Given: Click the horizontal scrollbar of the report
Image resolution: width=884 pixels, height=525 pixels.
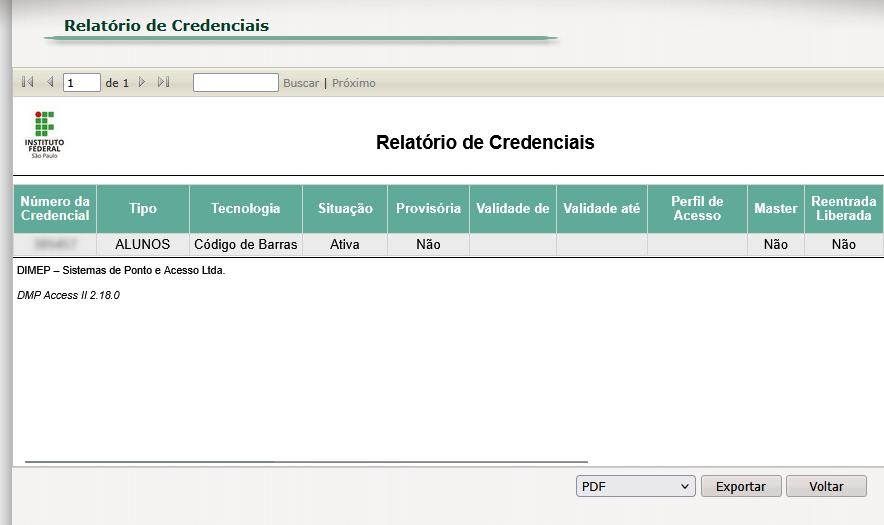Looking at the screenshot, I should click(306, 462).
